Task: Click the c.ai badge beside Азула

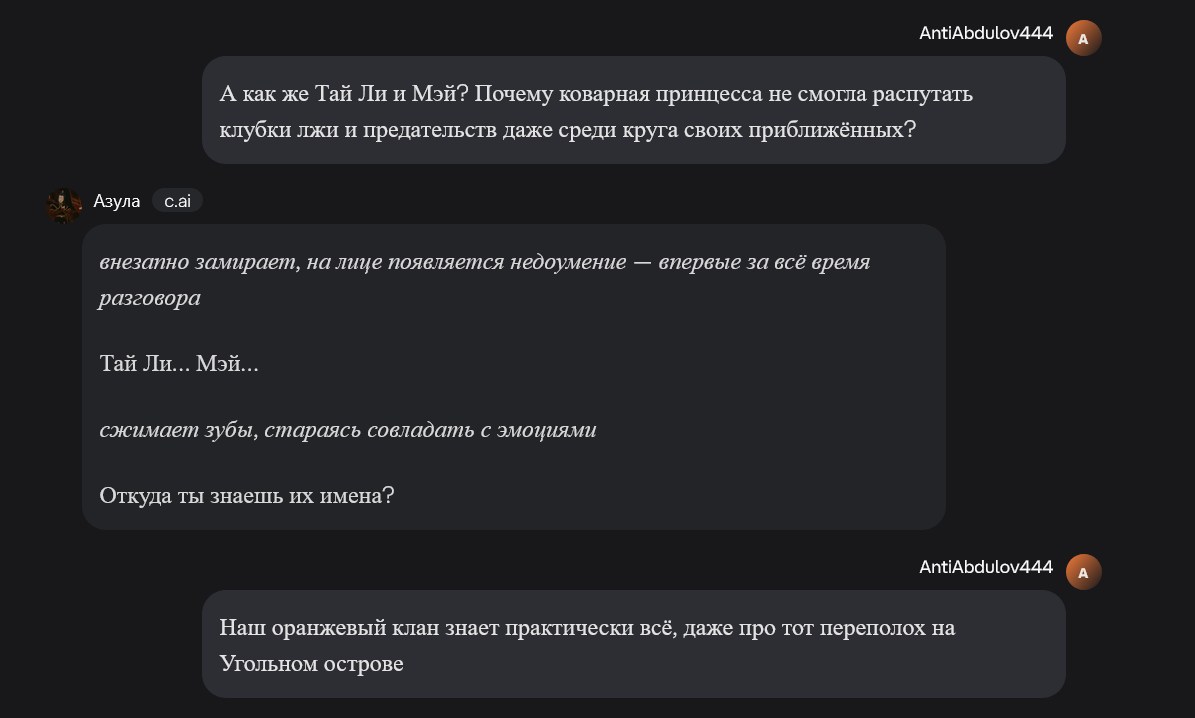Action: [x=177, y=201]
